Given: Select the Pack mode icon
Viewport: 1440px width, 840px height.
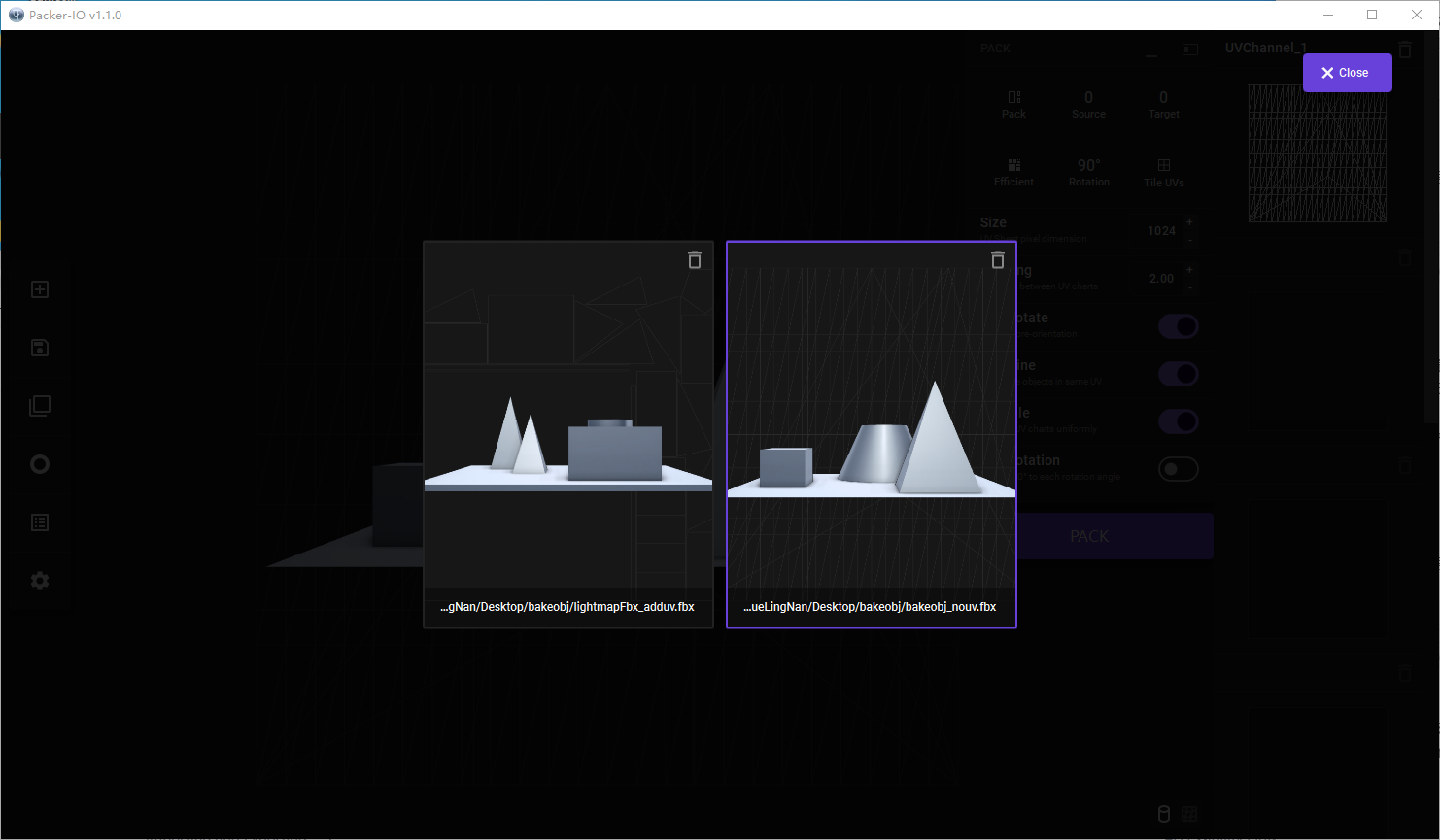Looking at the screenshot, I should [1014, 104].
